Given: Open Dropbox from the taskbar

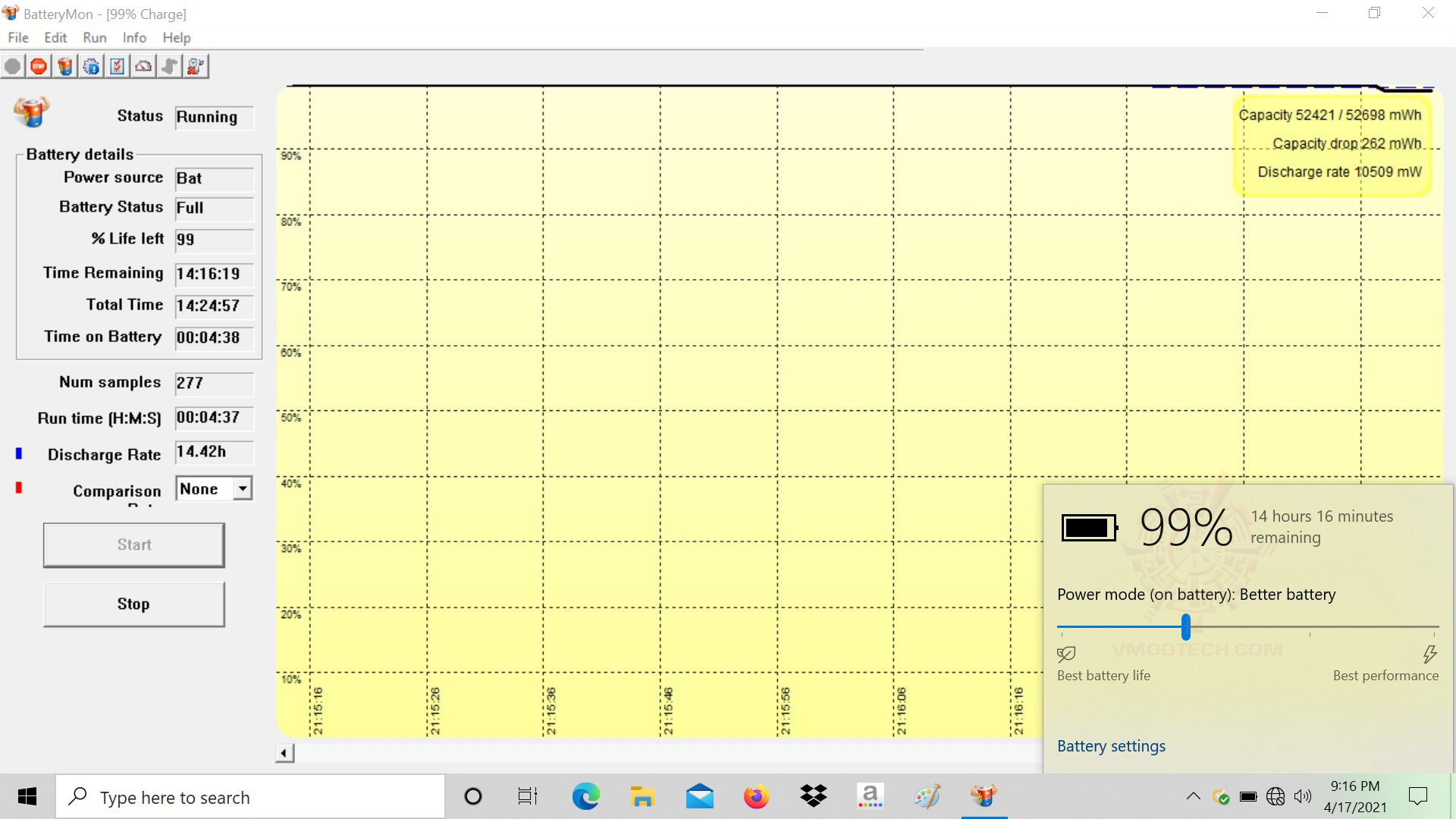Looking at the screenshot, I should click(x=813, y=796).
